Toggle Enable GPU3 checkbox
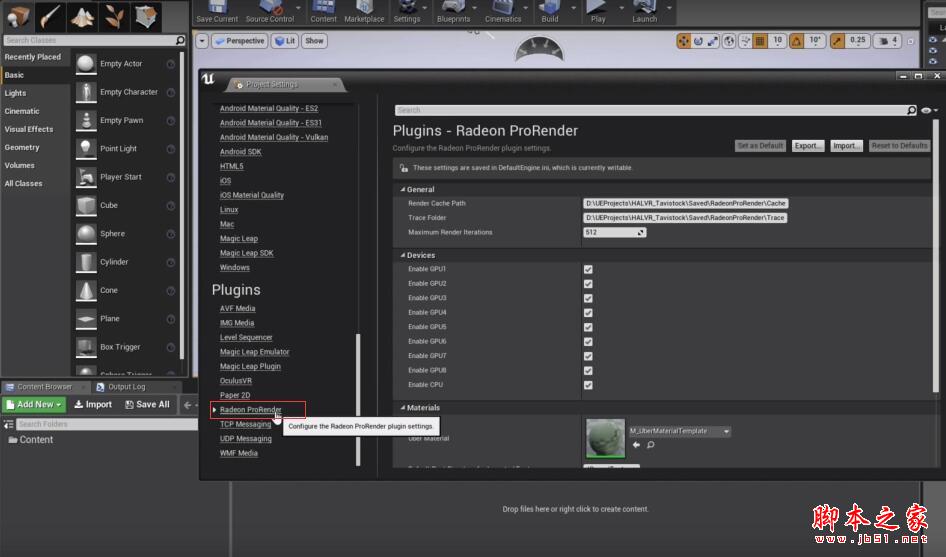The image size is (946, 557). 588,298
